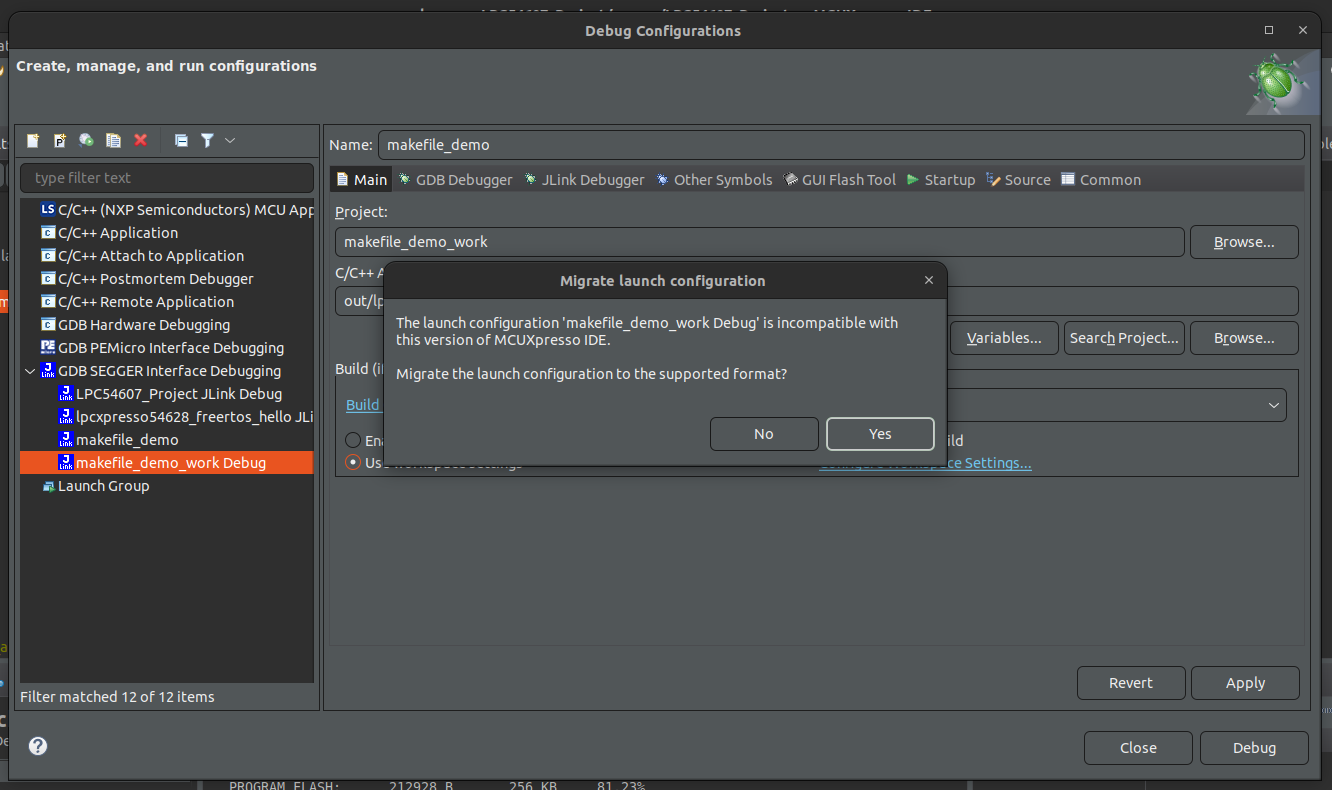Create a new launch configuration

tap(33, 141)
